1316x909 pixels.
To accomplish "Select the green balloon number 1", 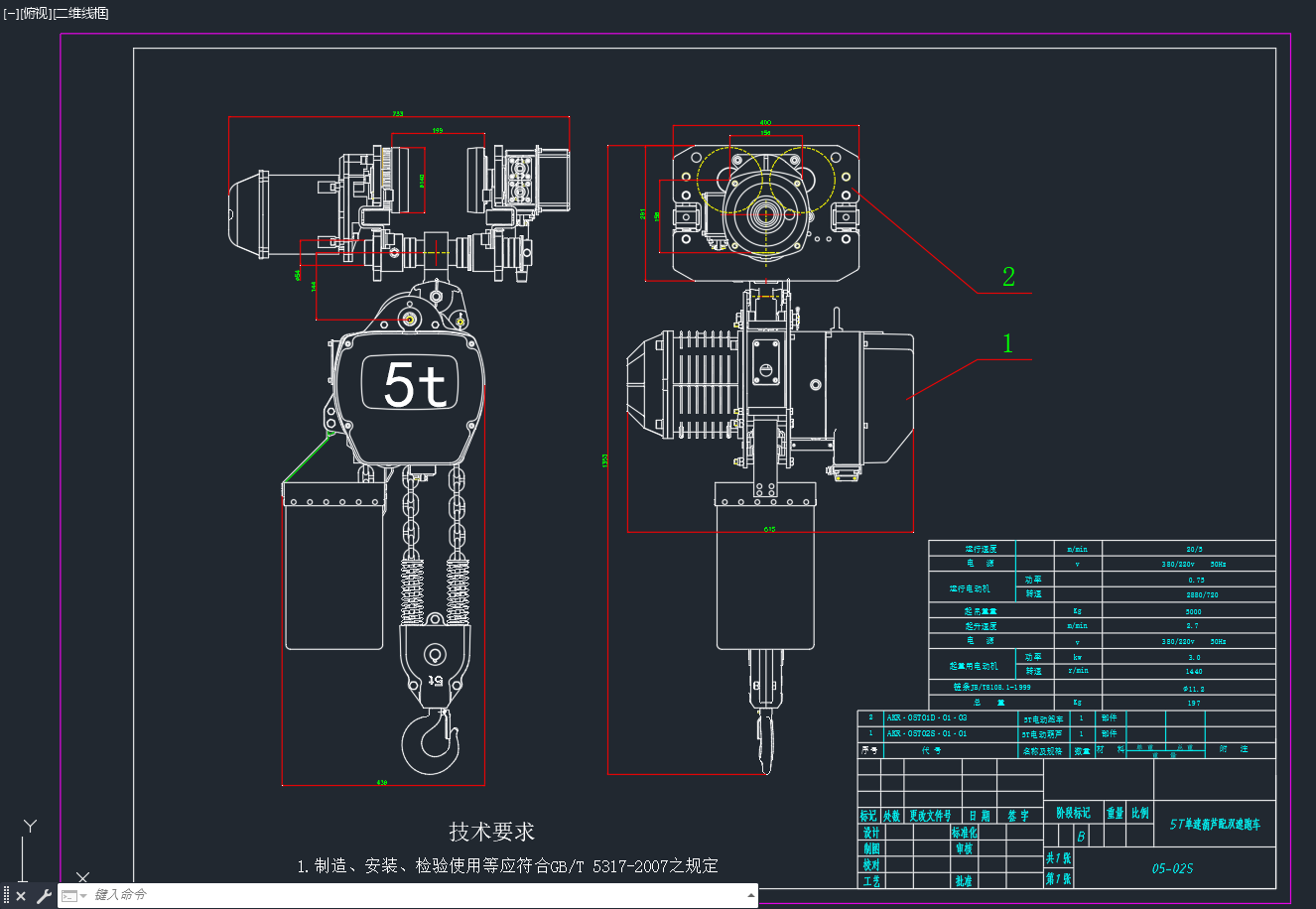I will pos(1008,343).
